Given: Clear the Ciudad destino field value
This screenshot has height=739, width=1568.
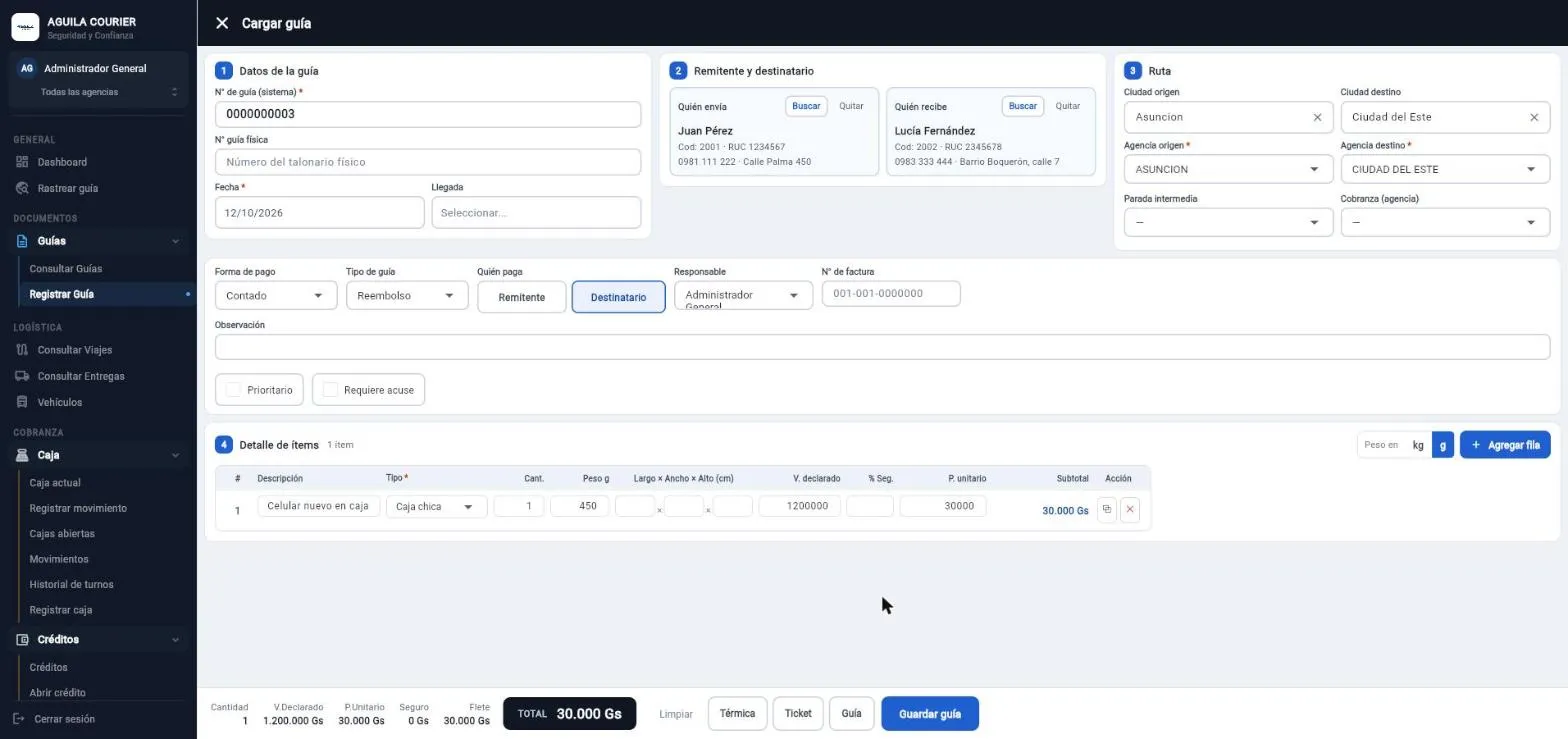Looking at the screenshot, I should tap(1534, 117).
